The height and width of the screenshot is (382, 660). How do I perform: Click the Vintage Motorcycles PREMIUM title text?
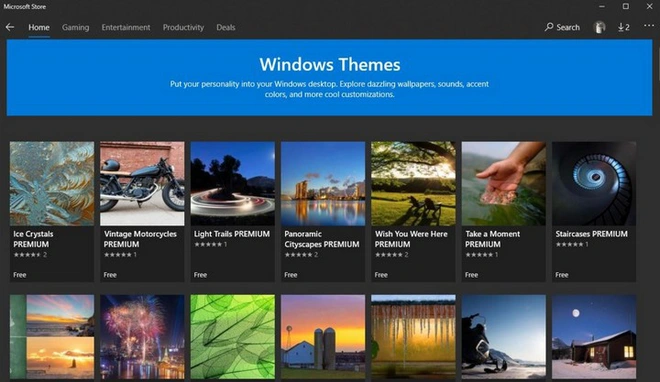[x=140, y=239]
